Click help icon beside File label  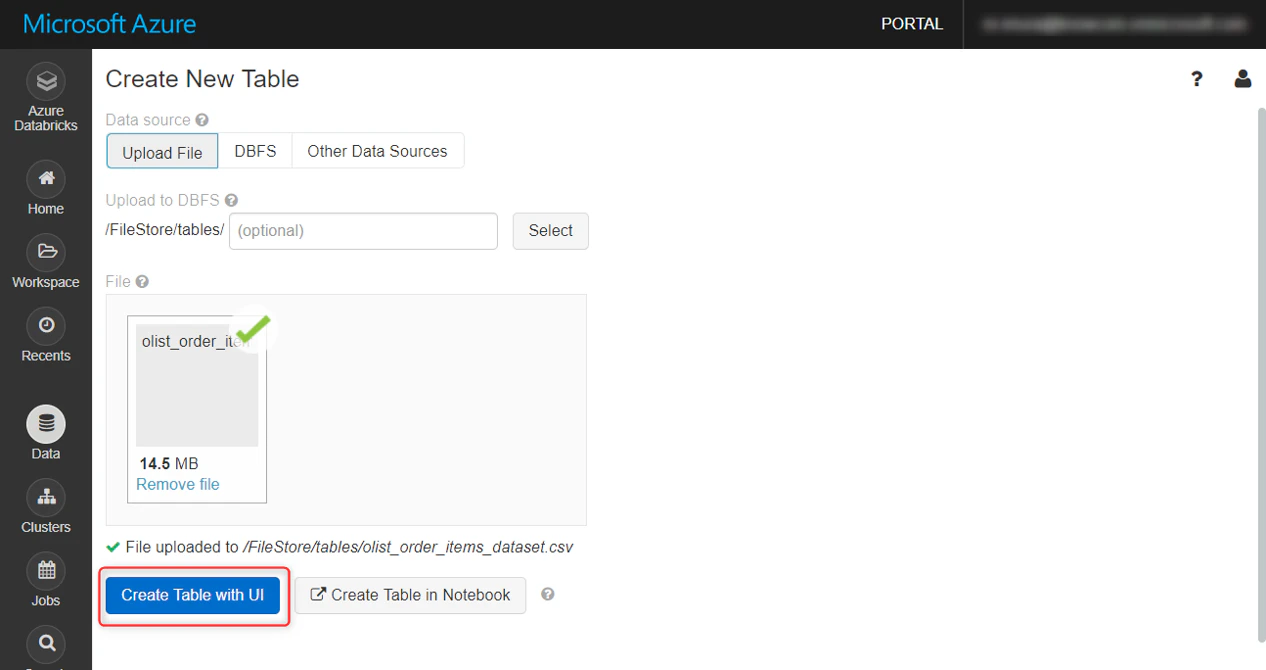pos(142,282)
